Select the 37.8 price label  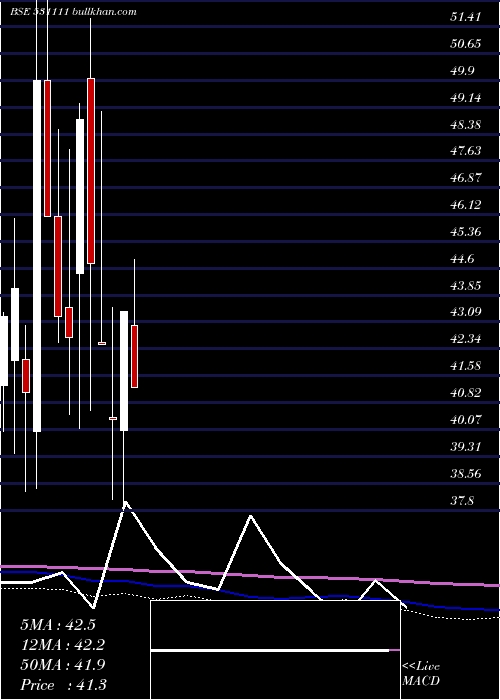[x=462, y=500]
